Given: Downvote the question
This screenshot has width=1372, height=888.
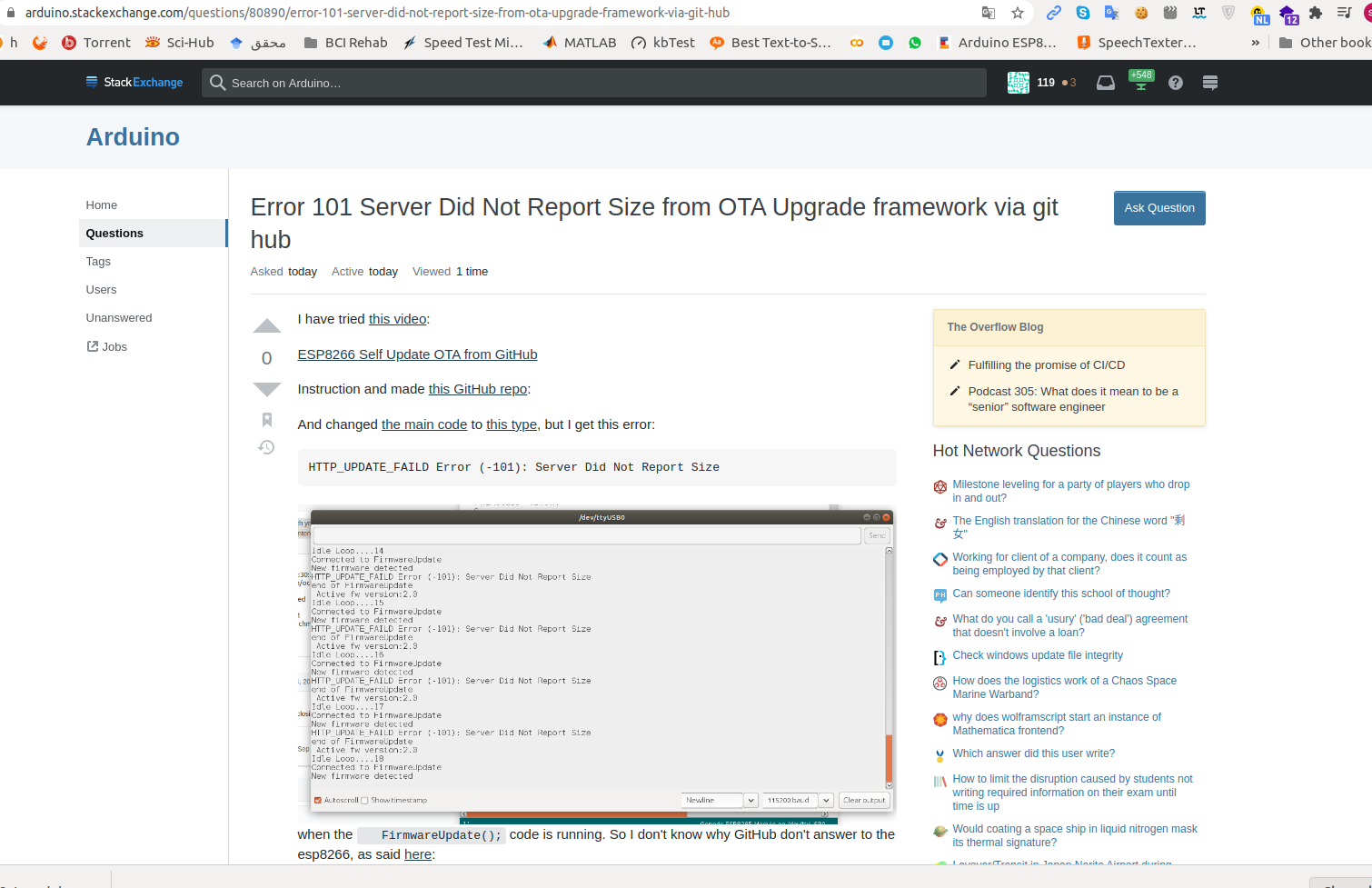Looking at the screenshot, I should coord(266,390).
